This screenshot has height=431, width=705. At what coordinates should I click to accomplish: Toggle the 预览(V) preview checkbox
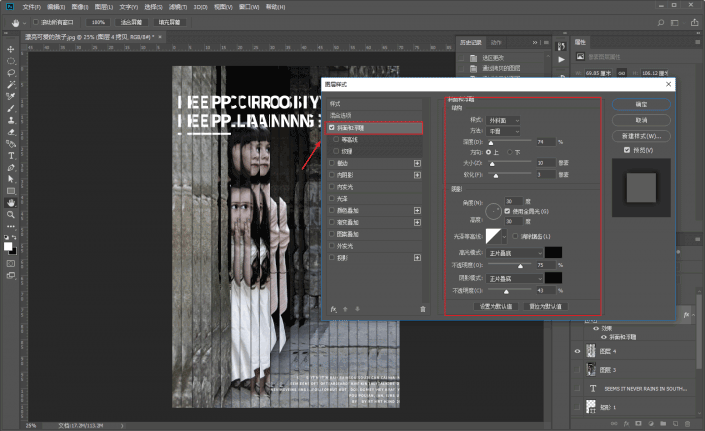[627, 150]
